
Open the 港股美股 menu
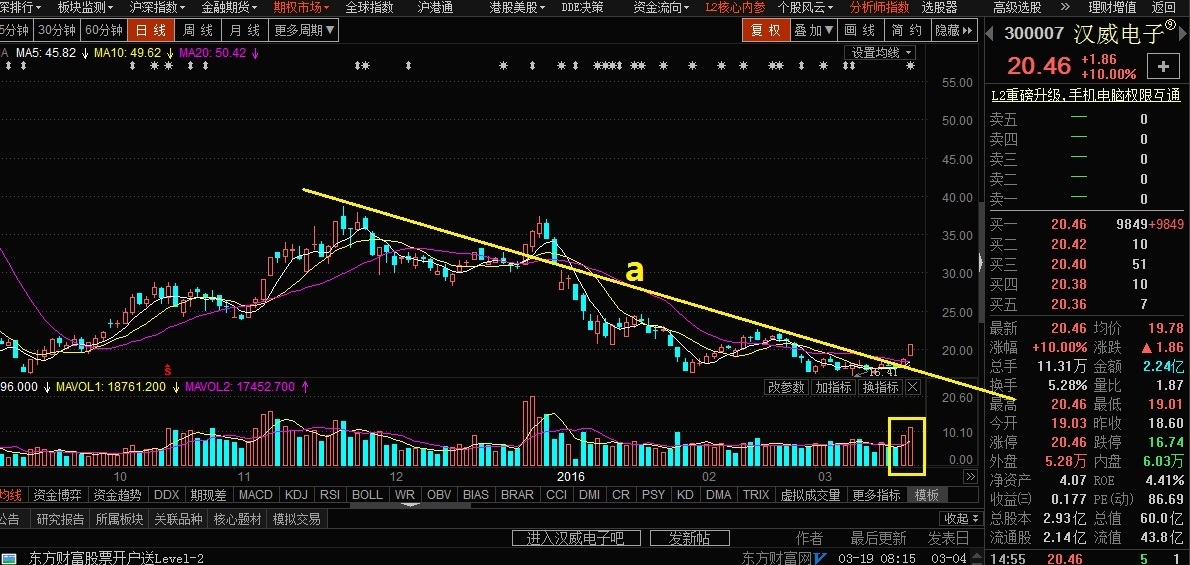518,8
